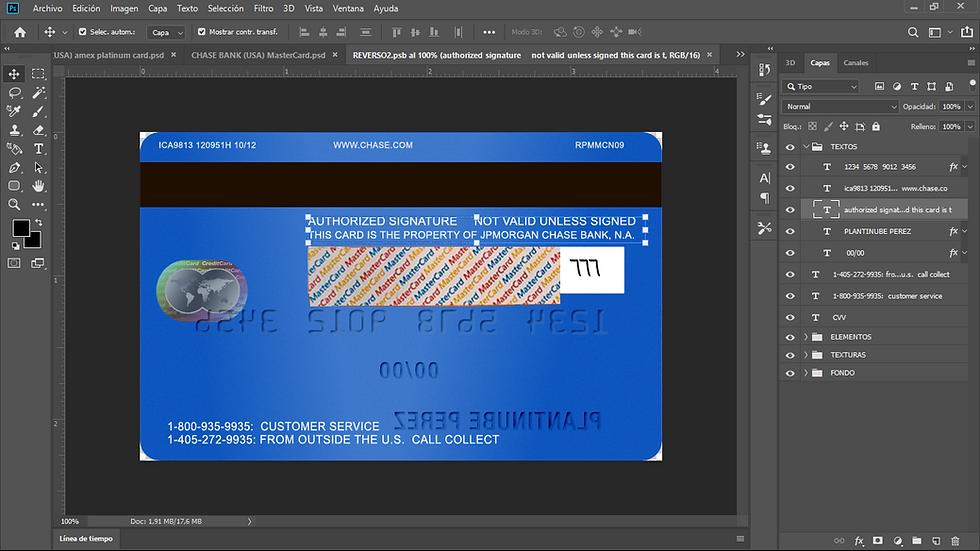980x551 pixels.
Task: Click the foreground color swatch
Action: [x=21, y=229]
